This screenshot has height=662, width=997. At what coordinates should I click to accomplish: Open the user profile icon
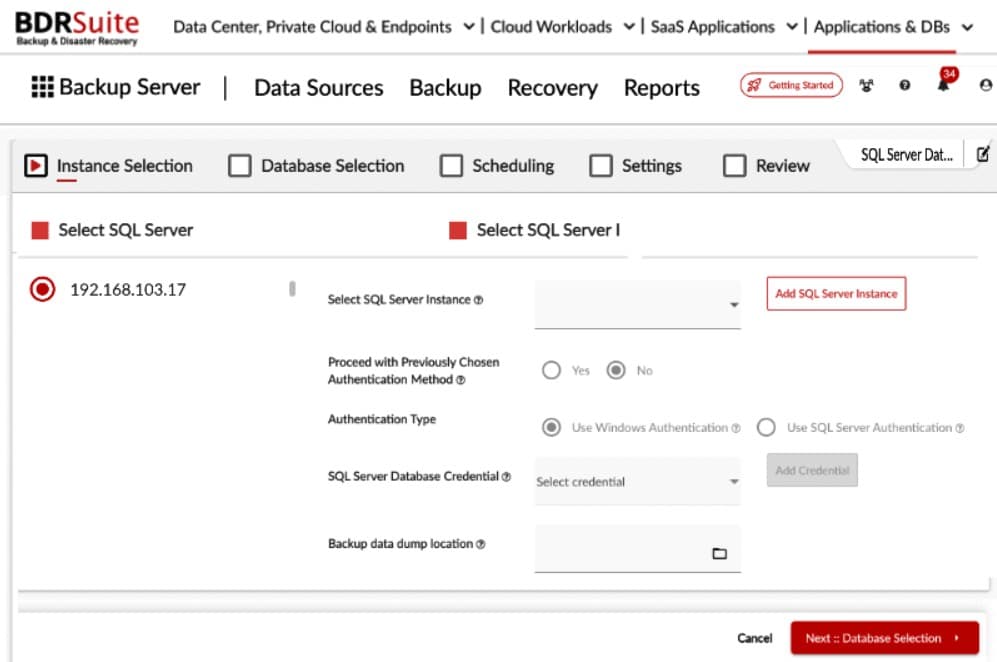point(985,86)
